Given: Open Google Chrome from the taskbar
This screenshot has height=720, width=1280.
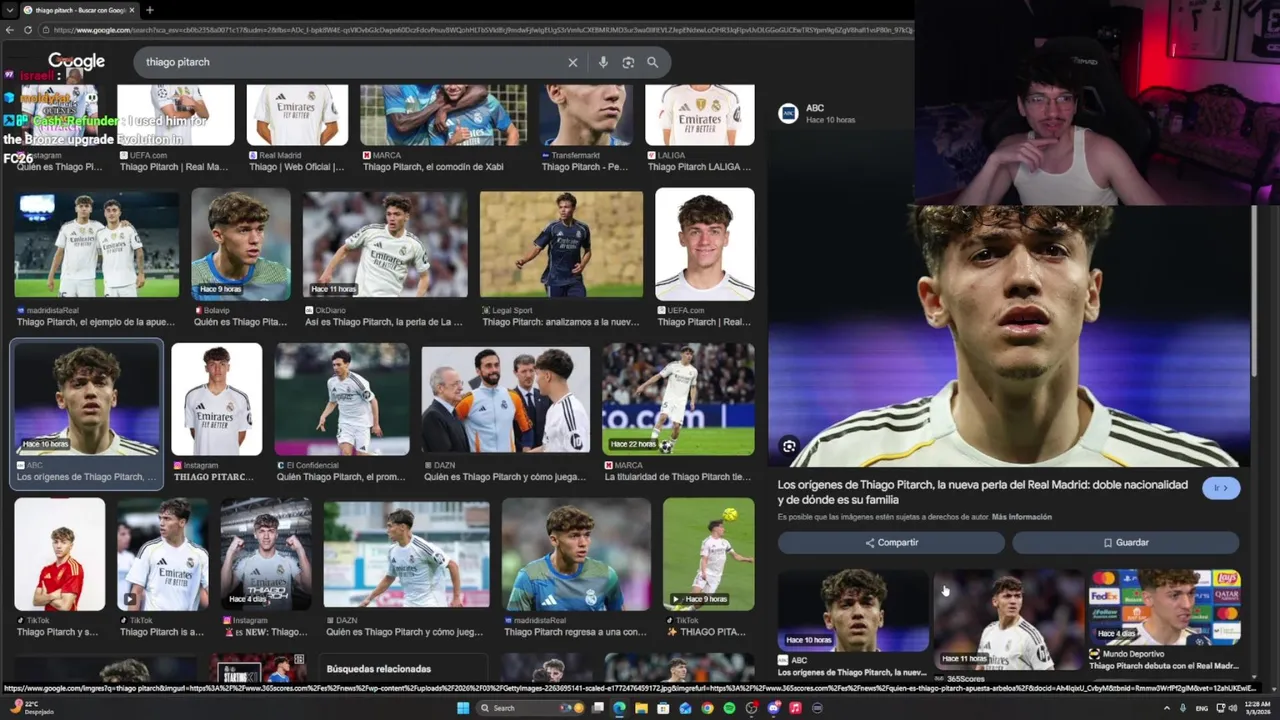Looking at the screenshot, I should pyautogui.click(x=707, y=708).
